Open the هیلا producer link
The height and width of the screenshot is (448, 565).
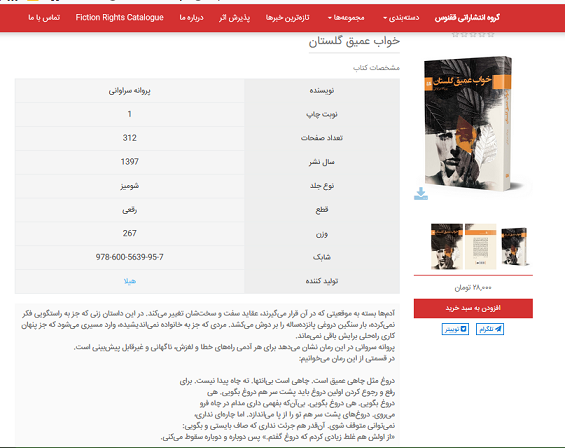point(130,281)
